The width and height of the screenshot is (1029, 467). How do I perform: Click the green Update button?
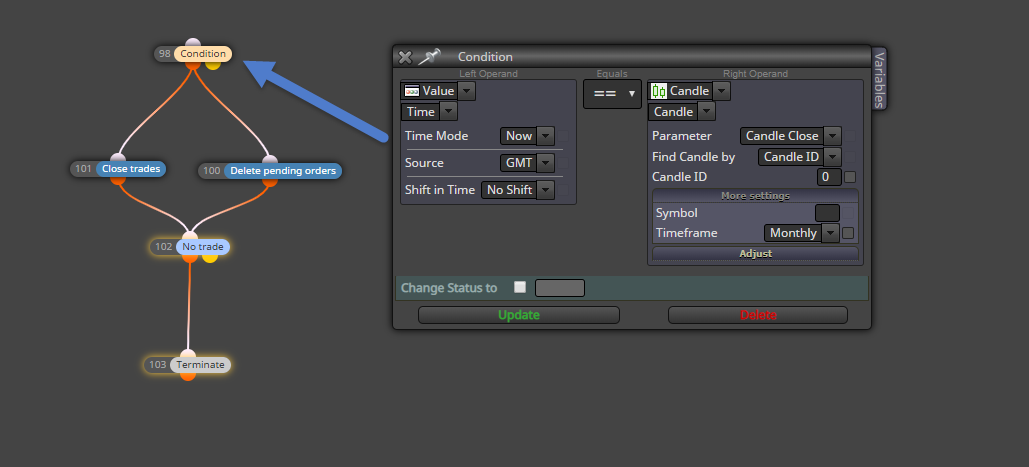pos(518,315)
